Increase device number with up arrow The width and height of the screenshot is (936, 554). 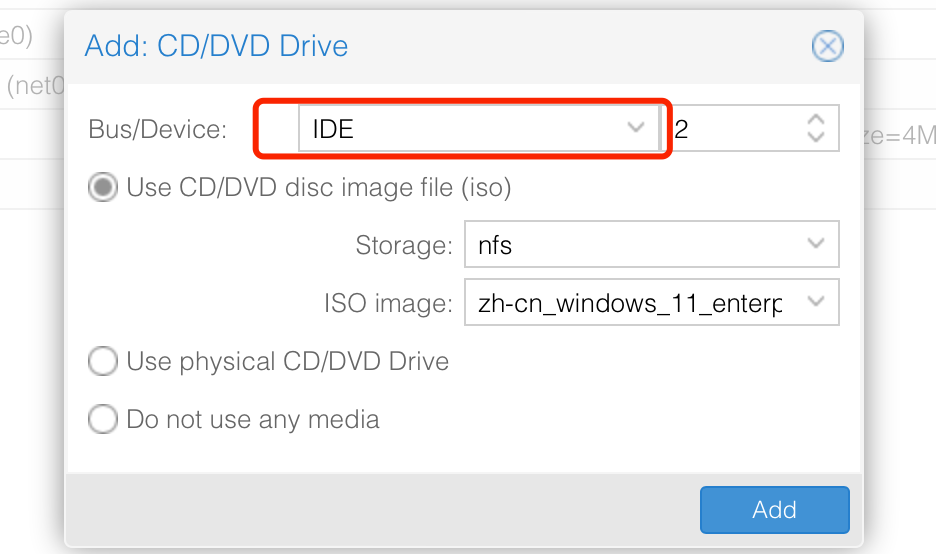816,119
